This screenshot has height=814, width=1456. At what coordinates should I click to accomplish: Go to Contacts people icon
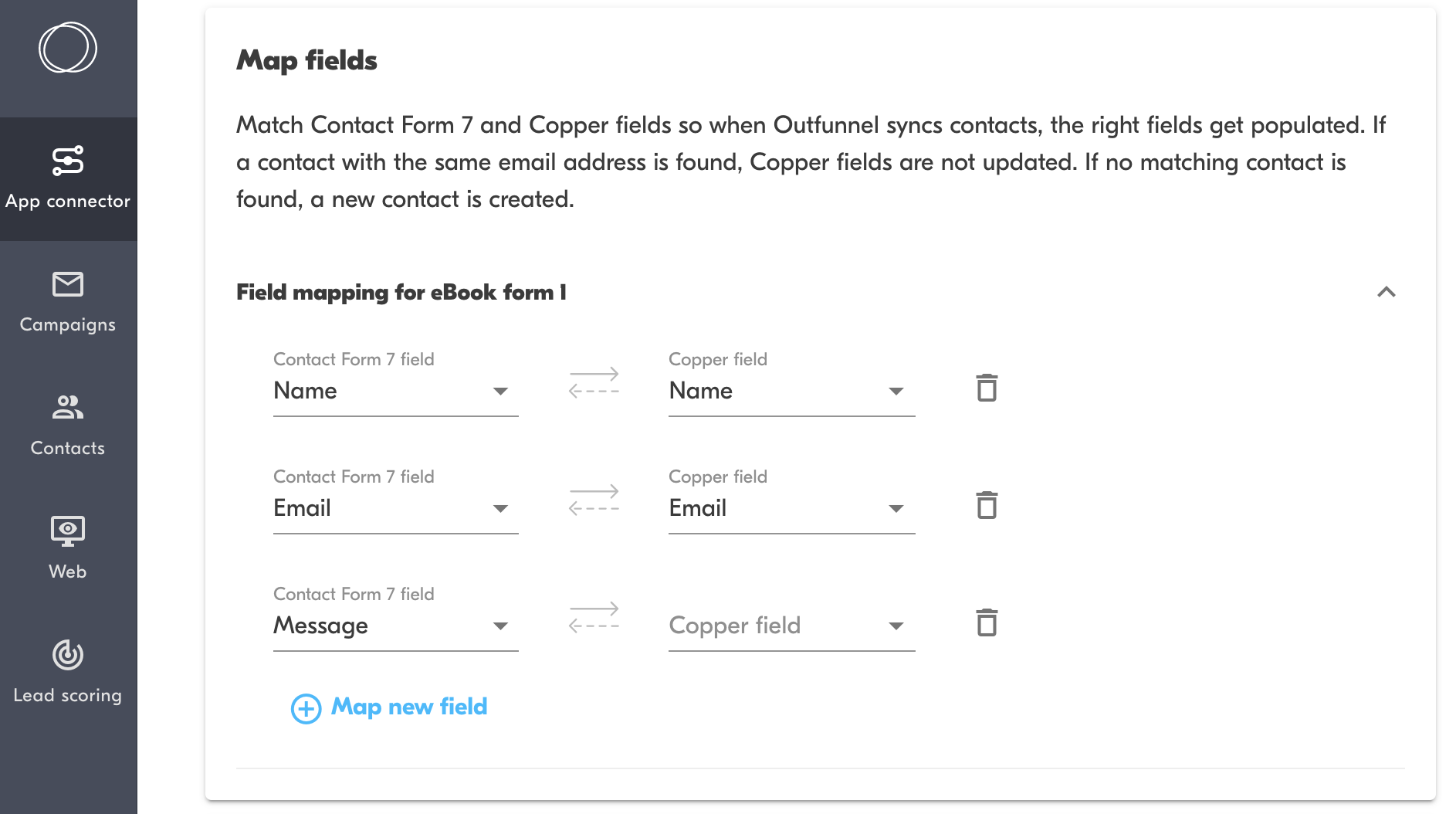pyautogui.click(x=68, y=407)
